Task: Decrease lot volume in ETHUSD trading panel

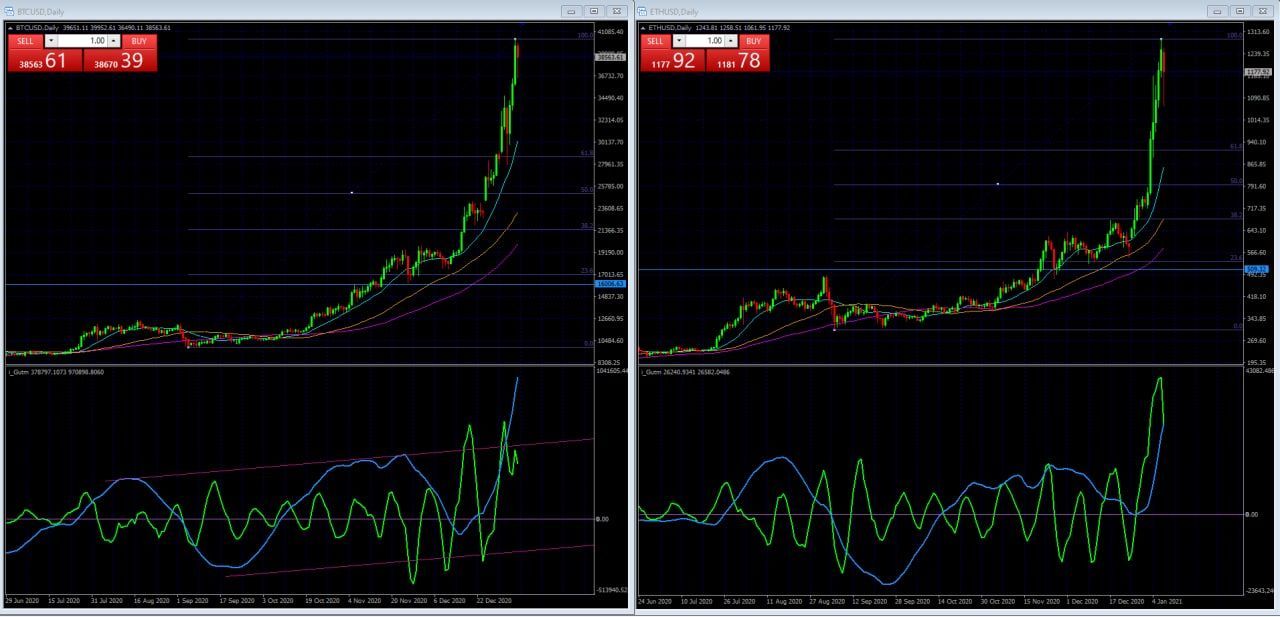Action: pyautogui.click(x=679, y=41)
